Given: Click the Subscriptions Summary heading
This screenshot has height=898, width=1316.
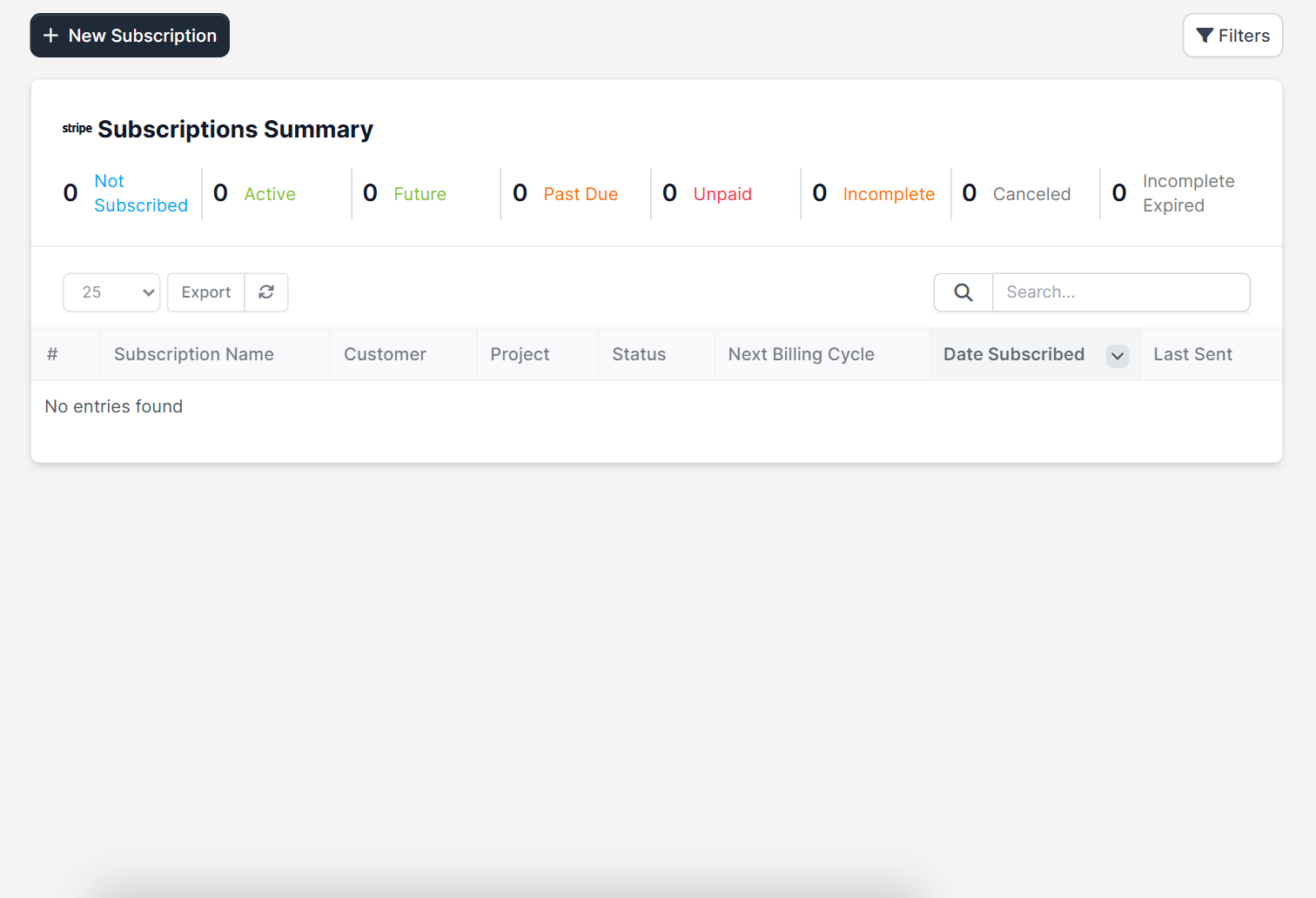Looking at the screenshot, I should (235, 130).
